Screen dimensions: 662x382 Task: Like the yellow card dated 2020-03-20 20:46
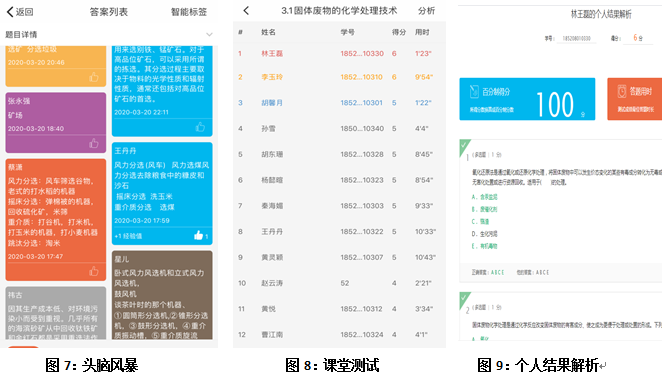tap(94, 77)
